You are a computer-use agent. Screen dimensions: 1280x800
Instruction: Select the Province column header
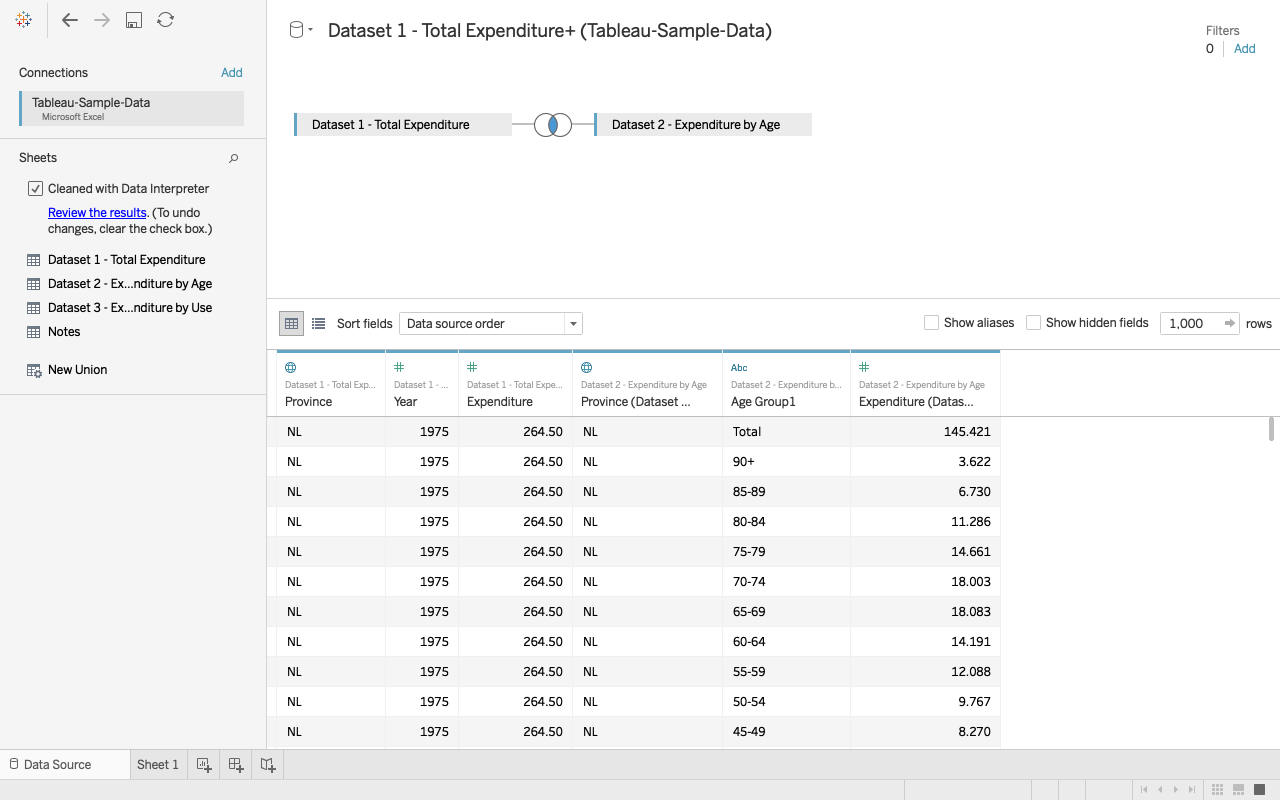click(x=331, y=384)
